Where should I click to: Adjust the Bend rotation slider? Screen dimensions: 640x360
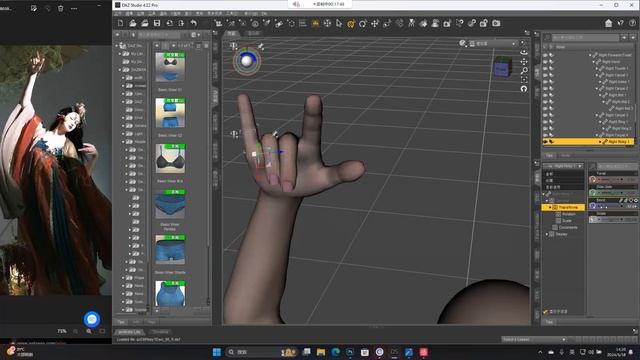[613, 206]
